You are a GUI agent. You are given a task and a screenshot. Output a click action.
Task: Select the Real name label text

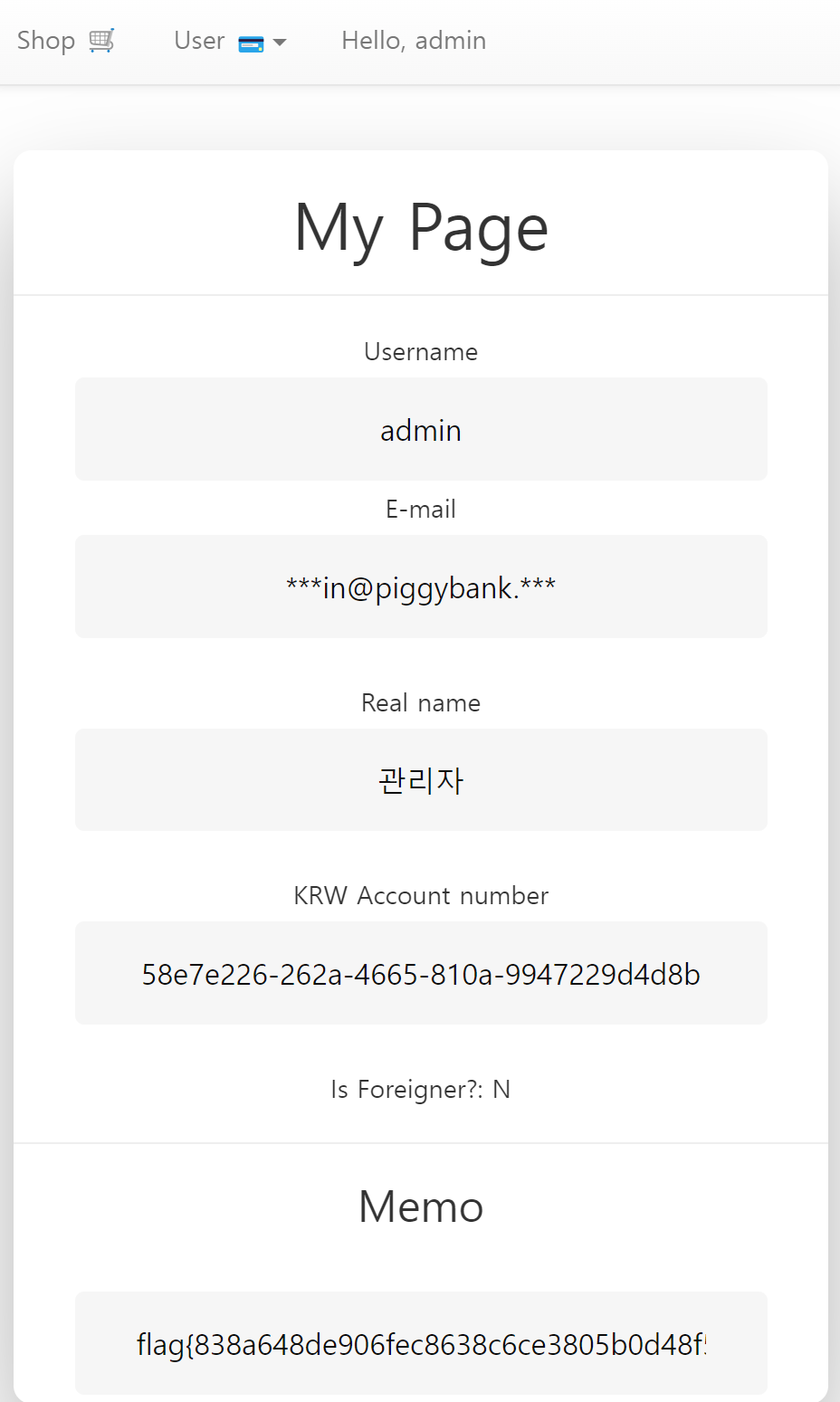pos(420,702)
